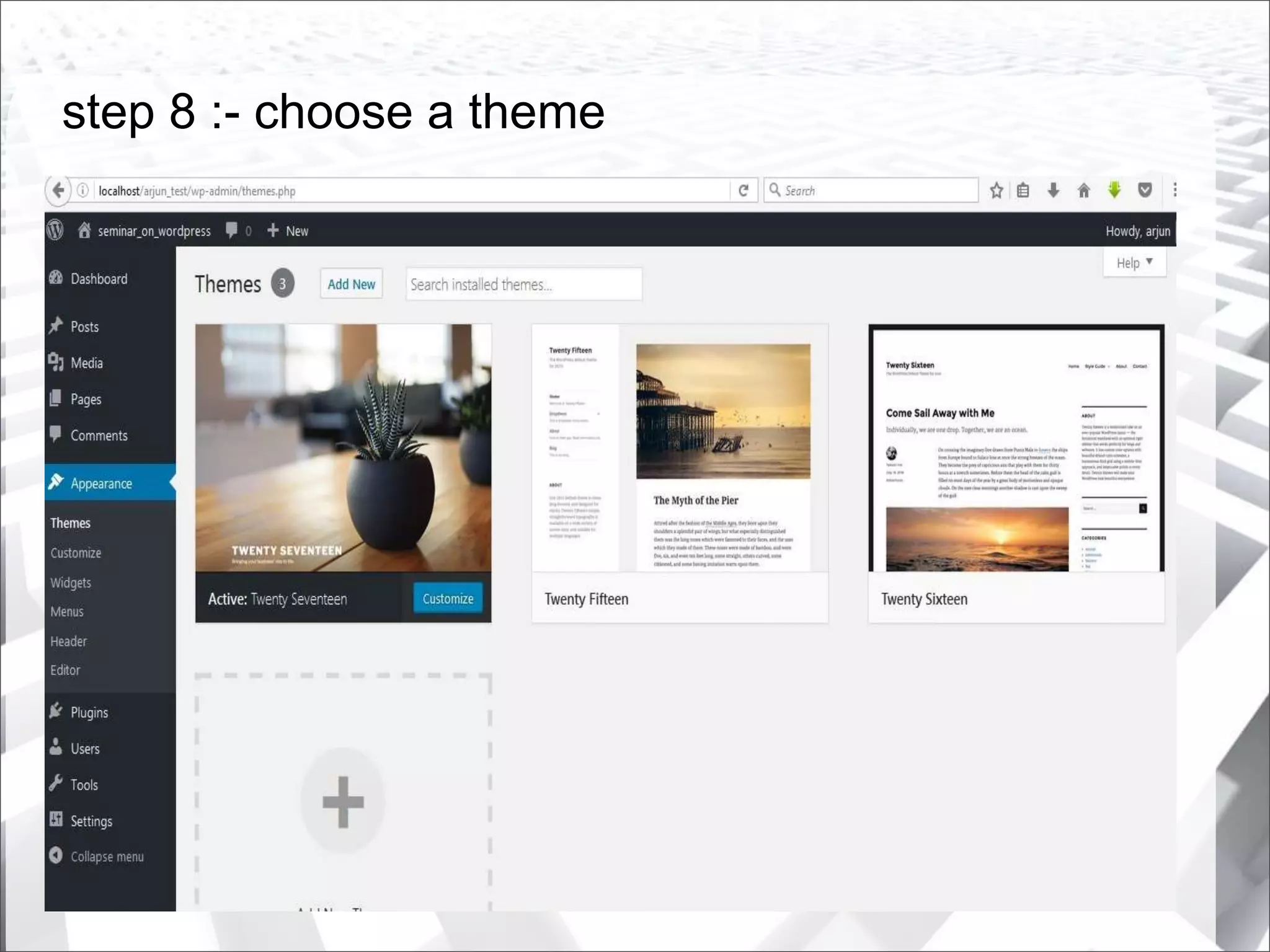Click the Add New theme button
The width and height of the screenshot is (1270, 952).
point(351,284)
